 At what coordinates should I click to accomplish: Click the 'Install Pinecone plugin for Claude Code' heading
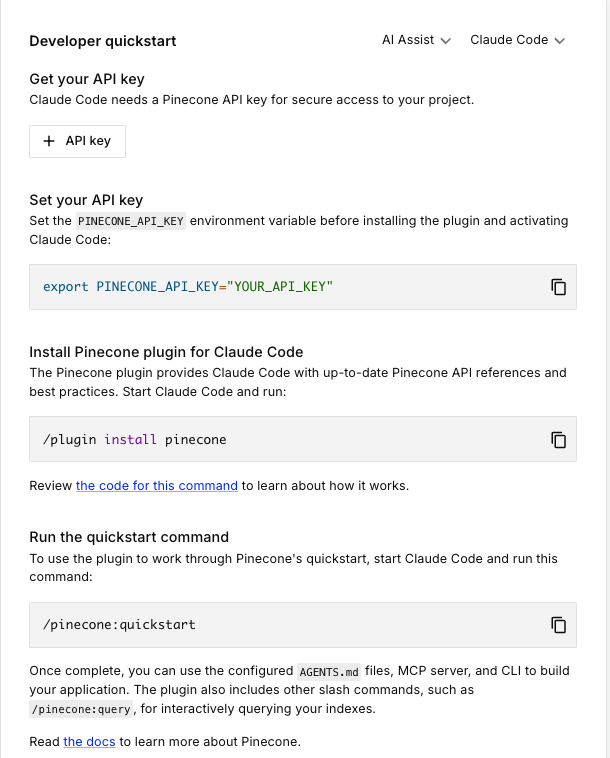tap(166, 352)
